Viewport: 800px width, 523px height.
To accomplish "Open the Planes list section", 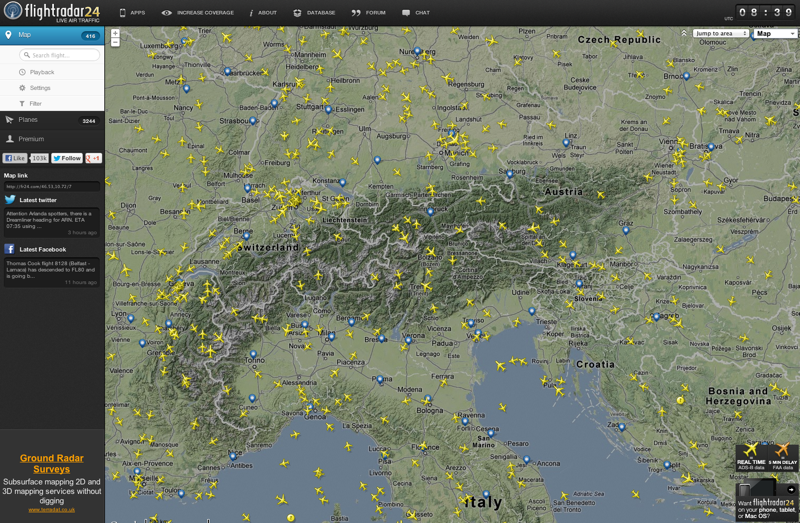I will pyautogui.click(x=52, y=120).
